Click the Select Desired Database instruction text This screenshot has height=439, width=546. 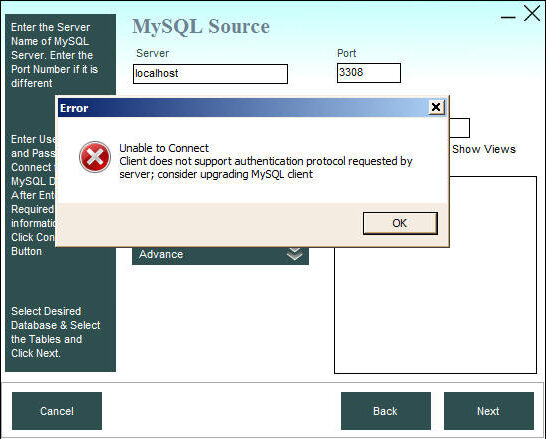tap(56, 332)
